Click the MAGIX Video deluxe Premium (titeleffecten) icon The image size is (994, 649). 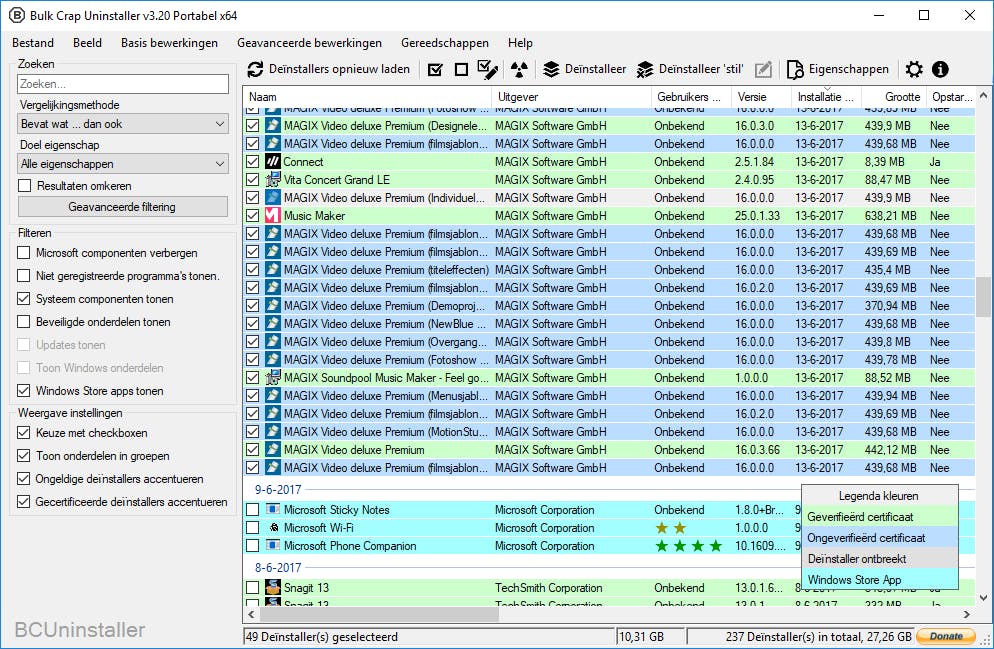click(273, 269)
